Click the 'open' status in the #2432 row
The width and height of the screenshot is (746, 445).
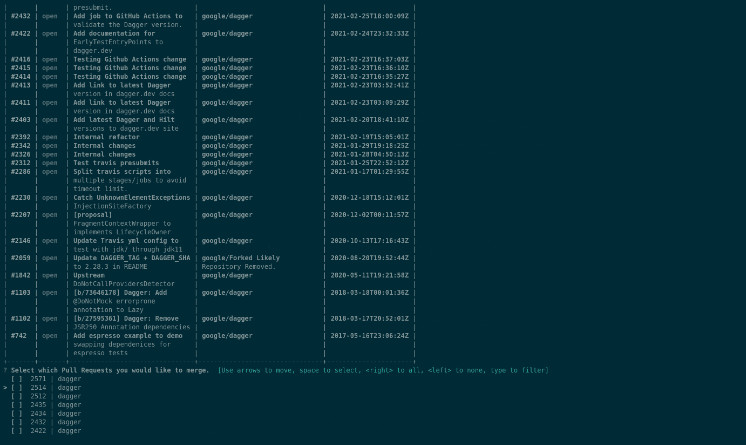(49, 16)
